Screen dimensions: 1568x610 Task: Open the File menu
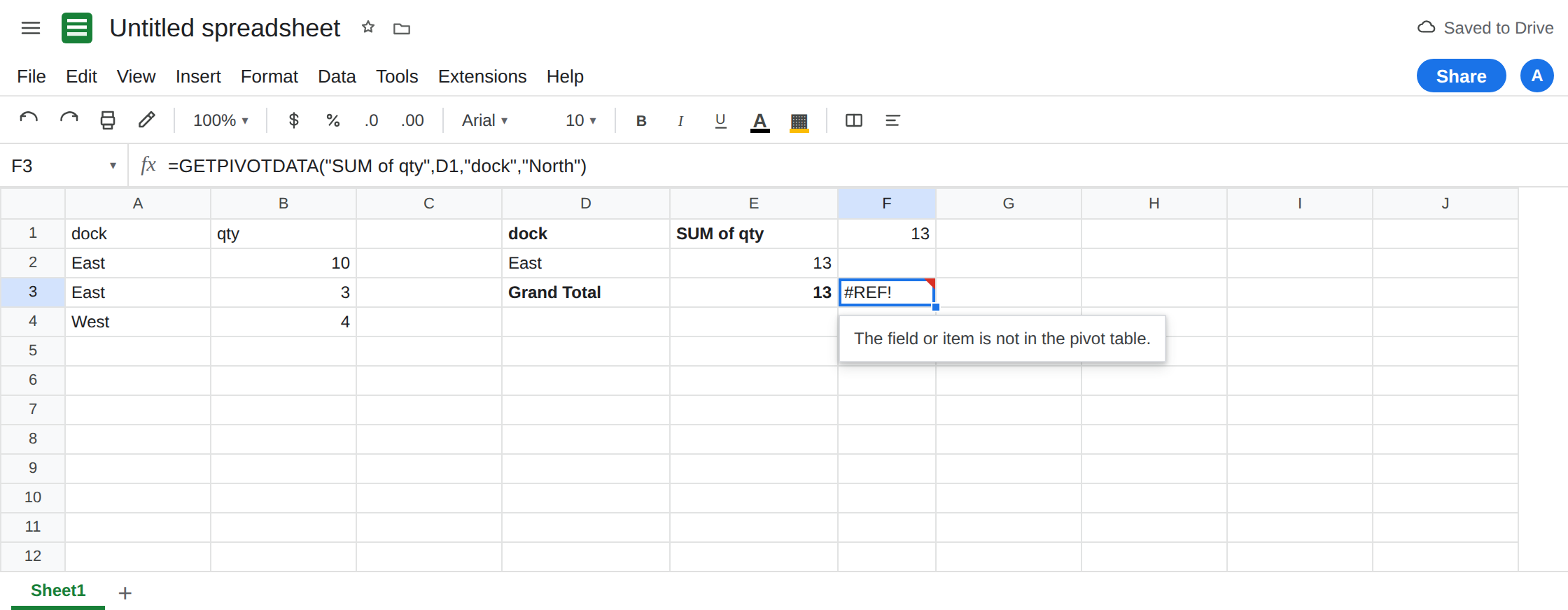pos(31,76)
